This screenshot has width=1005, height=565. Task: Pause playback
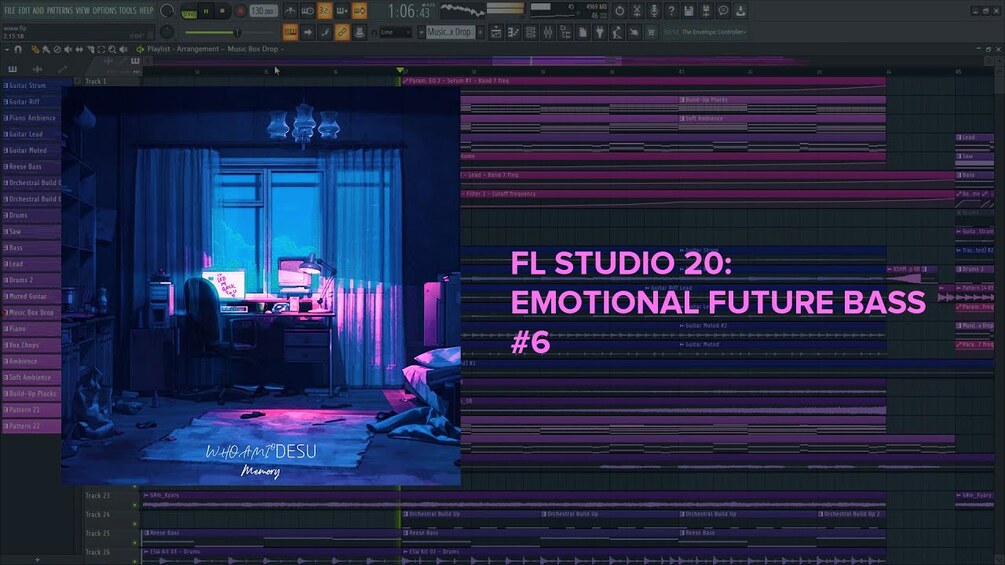(206, 11)
